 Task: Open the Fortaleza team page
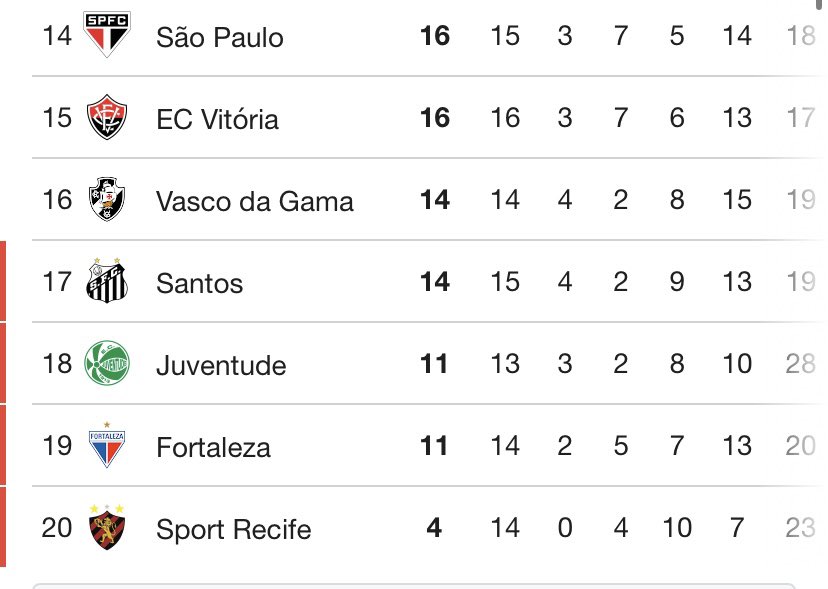click(213, 448)
